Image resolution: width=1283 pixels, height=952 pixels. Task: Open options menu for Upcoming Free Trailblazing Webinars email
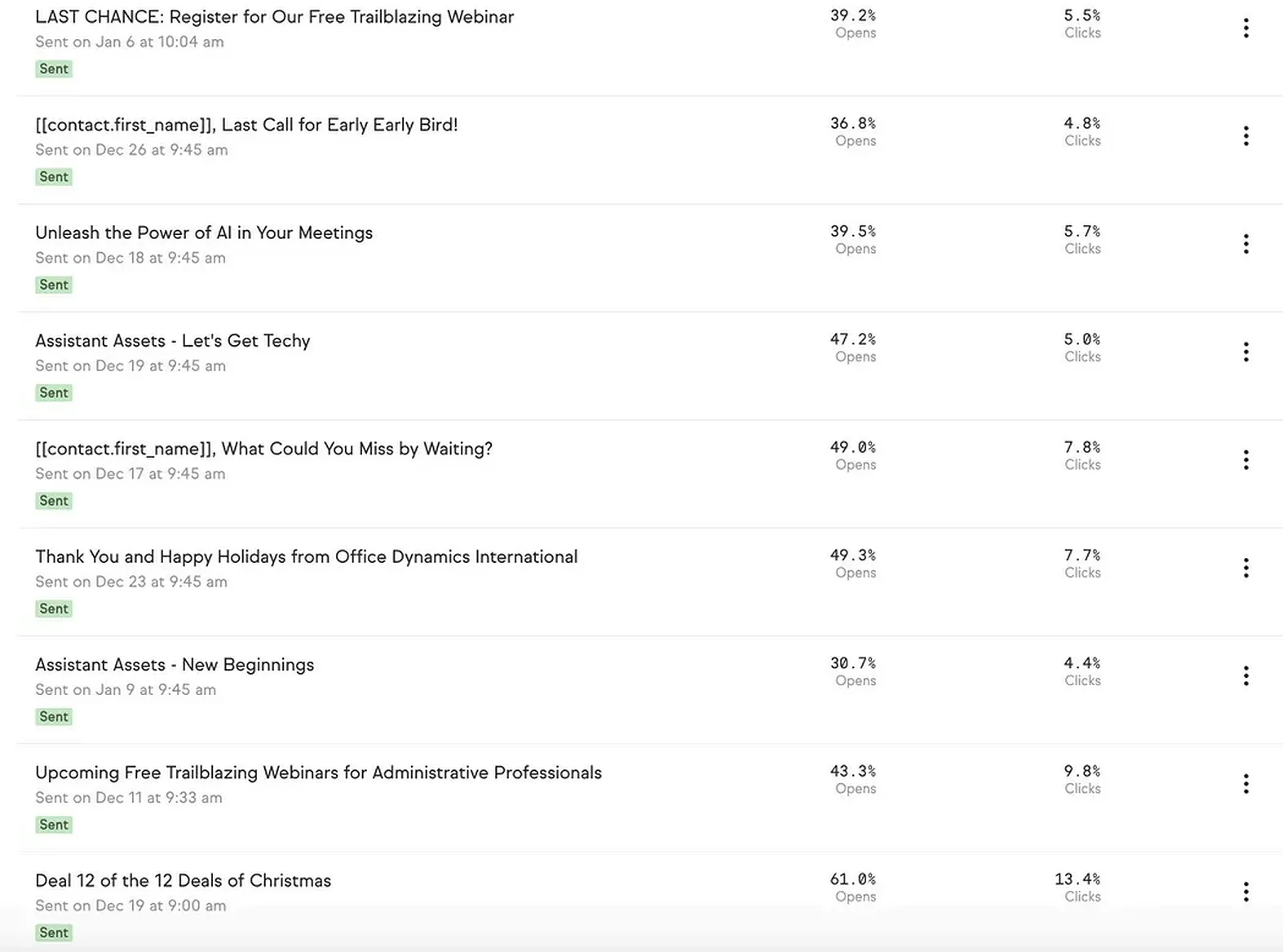click(1245, 784)
